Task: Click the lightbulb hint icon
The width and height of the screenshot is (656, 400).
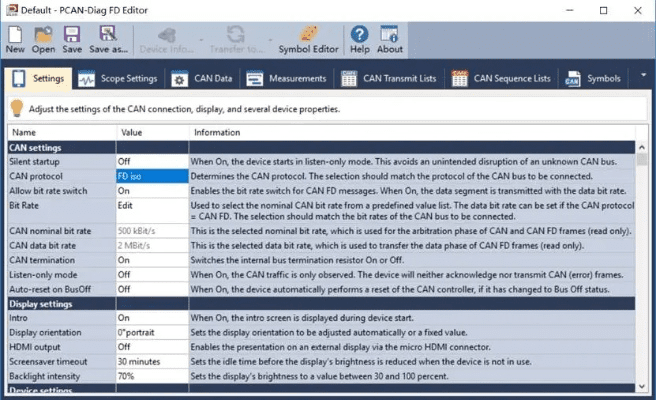Action: [17, 109]
